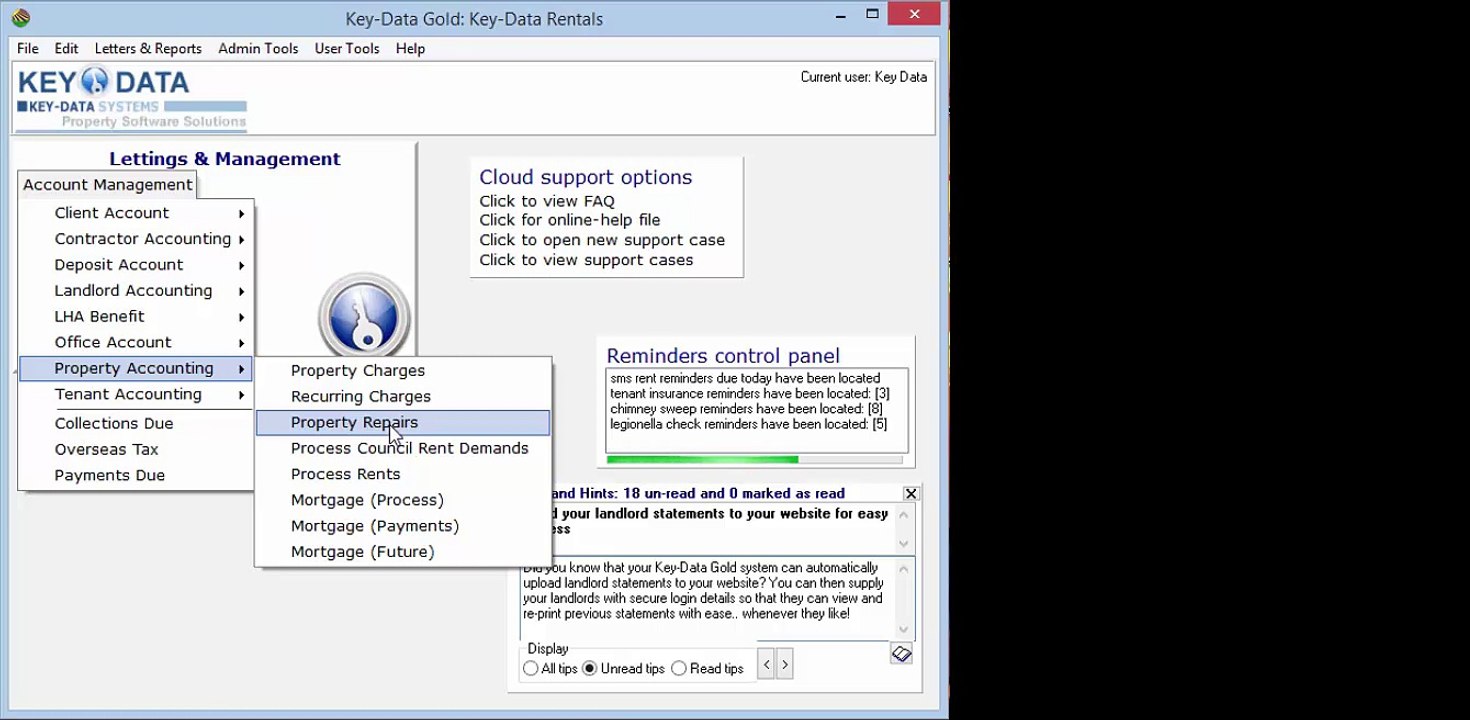The width and height of the screenshot is (1470, 720).
Task: Maximize the Key-Data Gold window
Action: (872, 15)
